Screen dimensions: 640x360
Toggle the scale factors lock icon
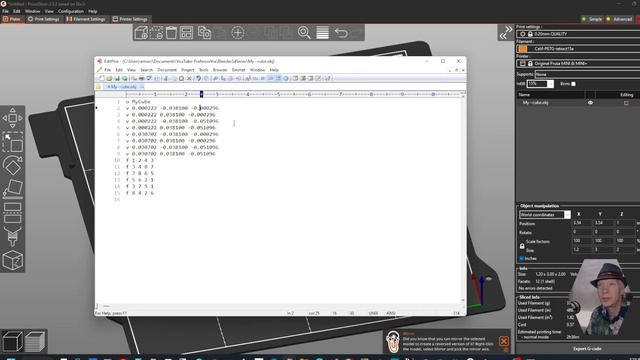point(522,246)
